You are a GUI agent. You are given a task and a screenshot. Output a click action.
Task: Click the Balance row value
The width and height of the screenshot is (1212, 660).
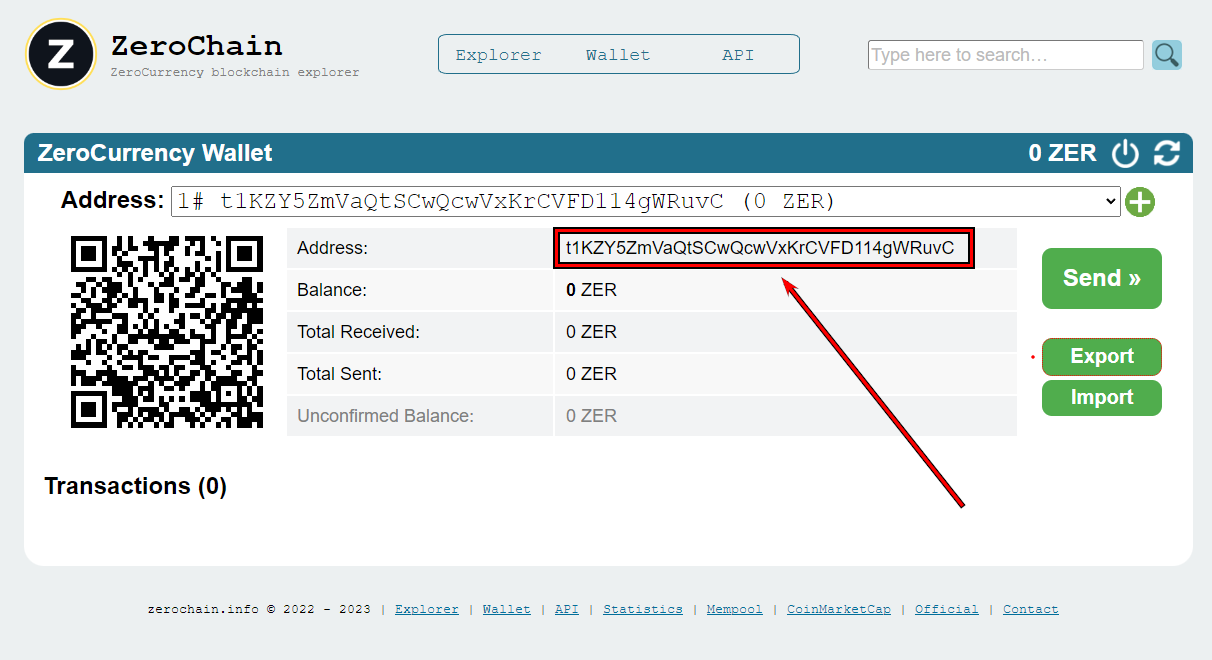[x=592, y=290]
